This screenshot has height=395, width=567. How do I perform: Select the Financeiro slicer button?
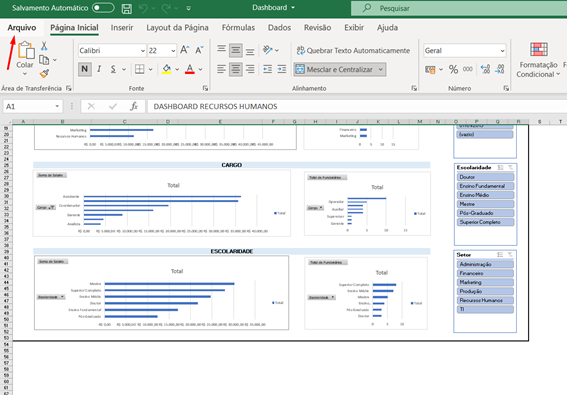[485, 273]
